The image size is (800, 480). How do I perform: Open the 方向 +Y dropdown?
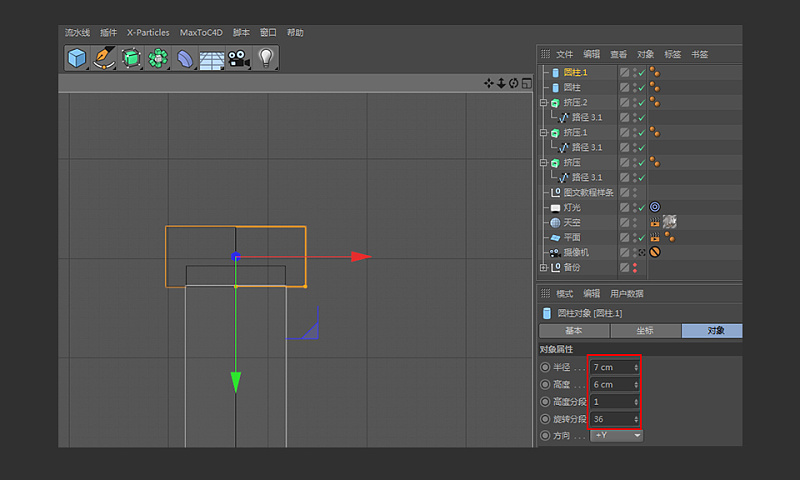(616, 435)
